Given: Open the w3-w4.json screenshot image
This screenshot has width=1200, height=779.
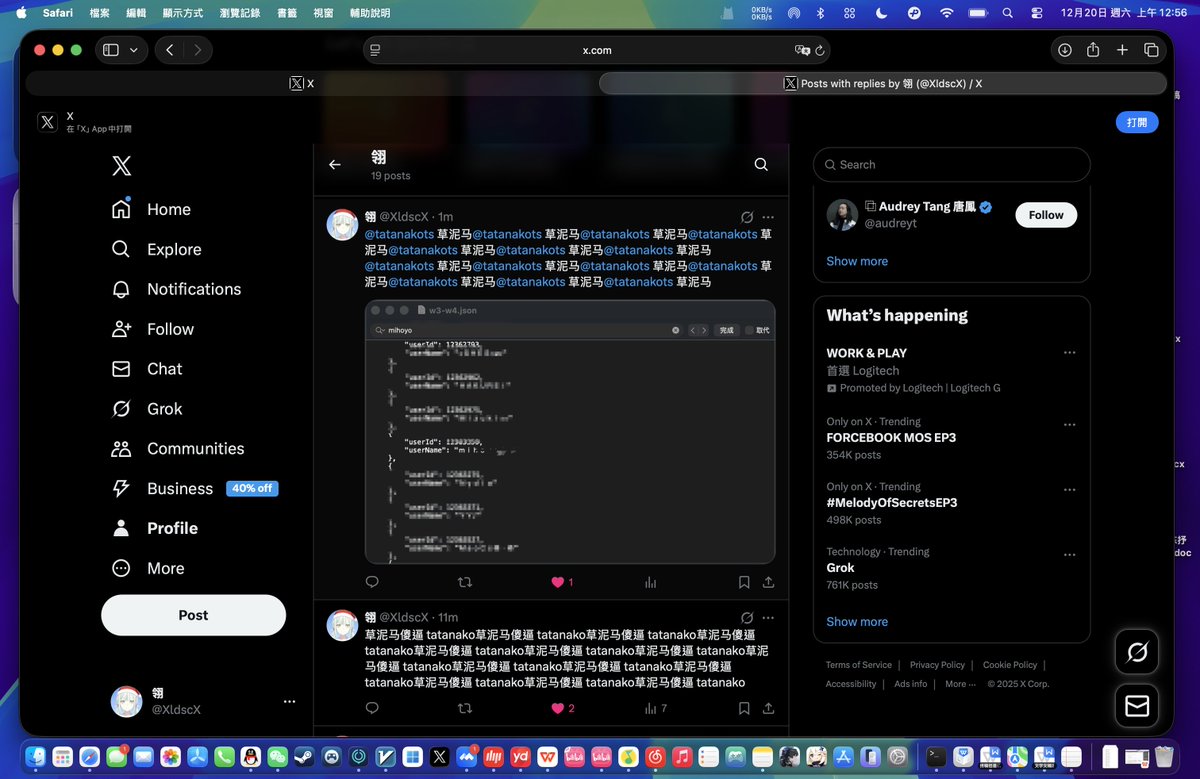Looking at the screenshot, I should click(x=570, y=432).
